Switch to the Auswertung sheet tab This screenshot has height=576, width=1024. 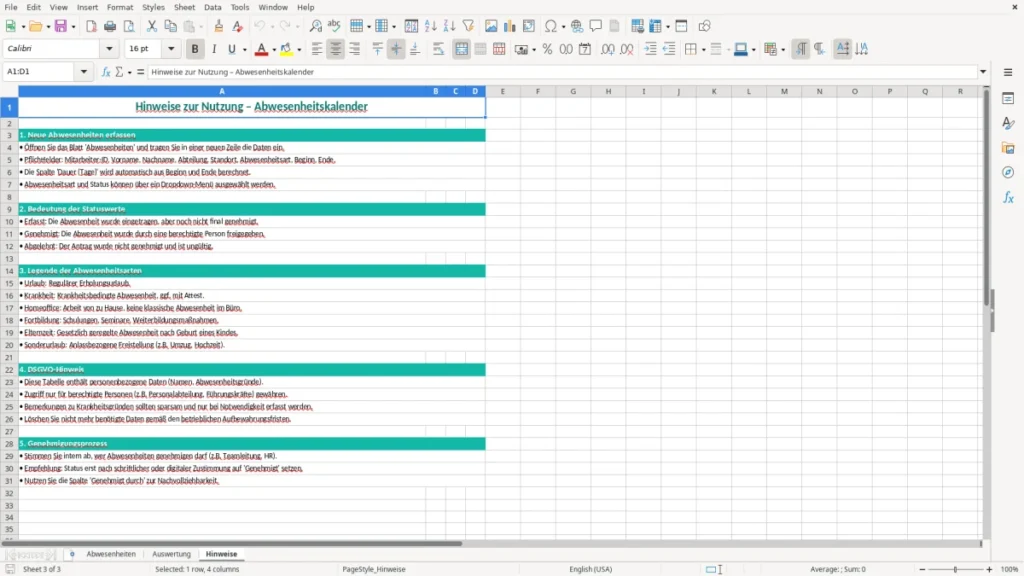[x=171, y=554]
